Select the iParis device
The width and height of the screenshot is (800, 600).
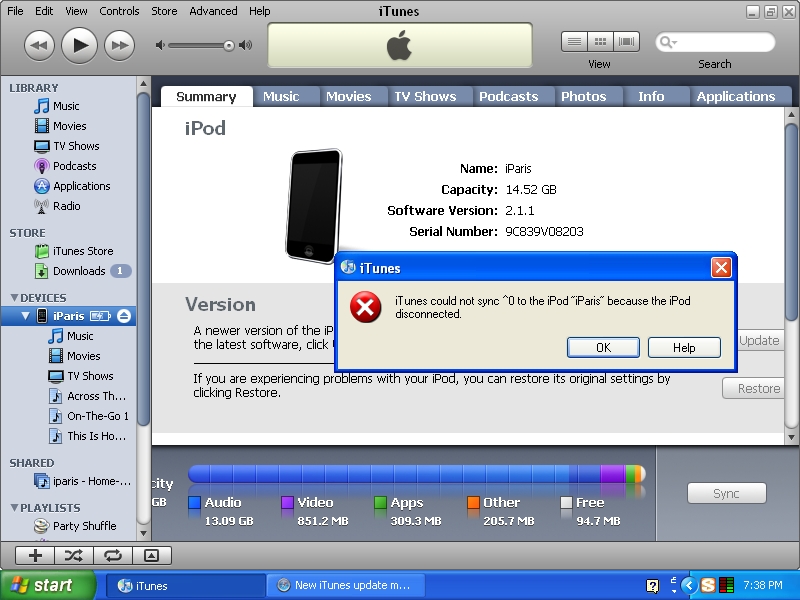[x=68, y=316]
